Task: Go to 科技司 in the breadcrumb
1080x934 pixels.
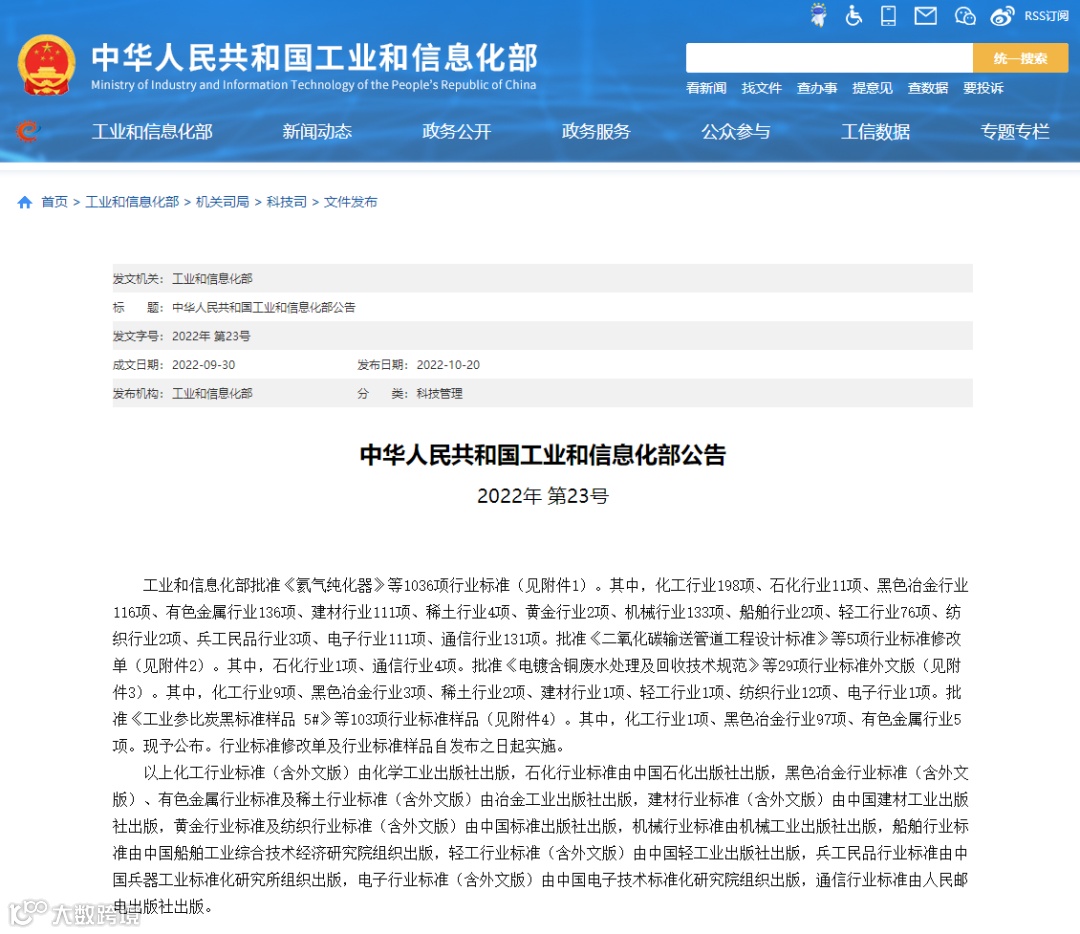Action: point(287,202)
